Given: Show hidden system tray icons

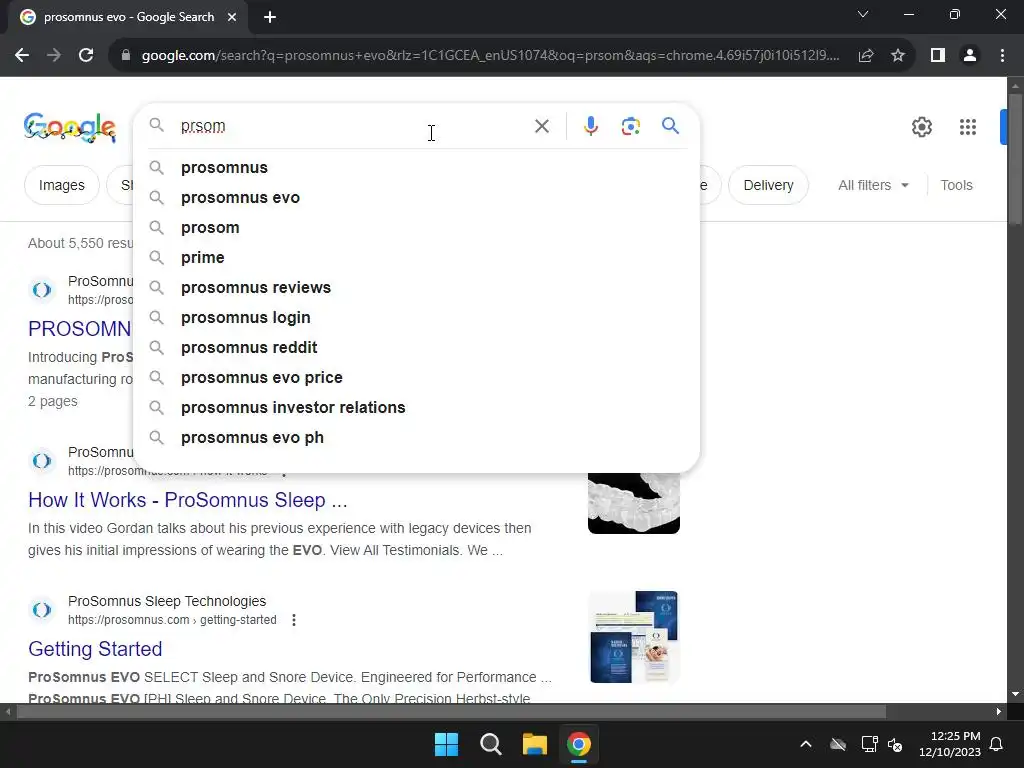Looking at the screenshot, I should pyautogui.click(x=806, y=744).
